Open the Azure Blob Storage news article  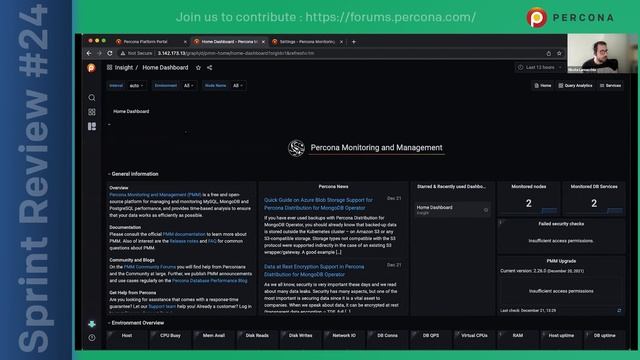pos(318,204)
